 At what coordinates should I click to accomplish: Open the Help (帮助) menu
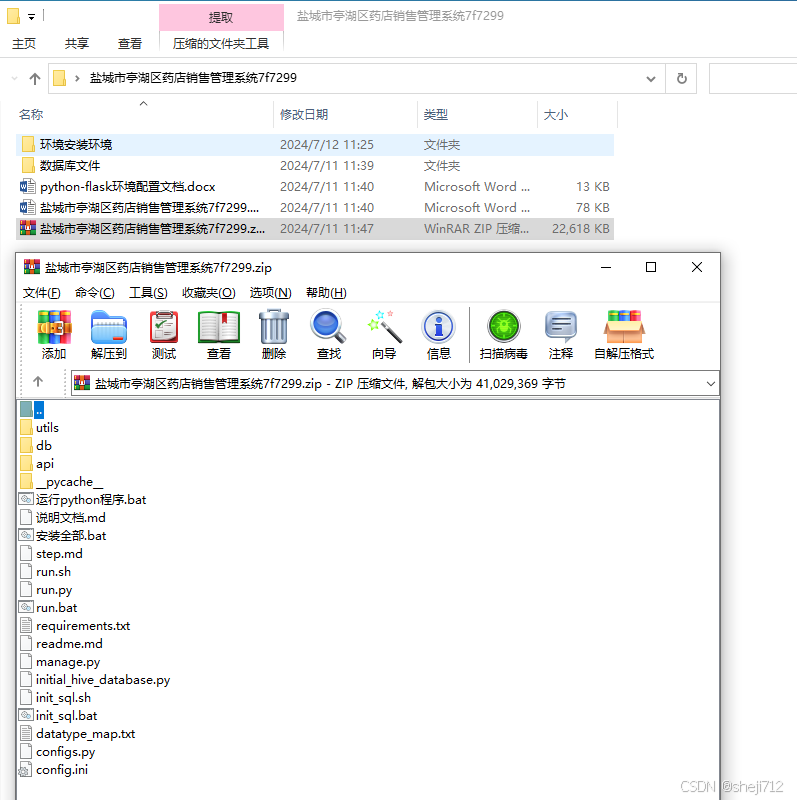[x=326, y=293]
